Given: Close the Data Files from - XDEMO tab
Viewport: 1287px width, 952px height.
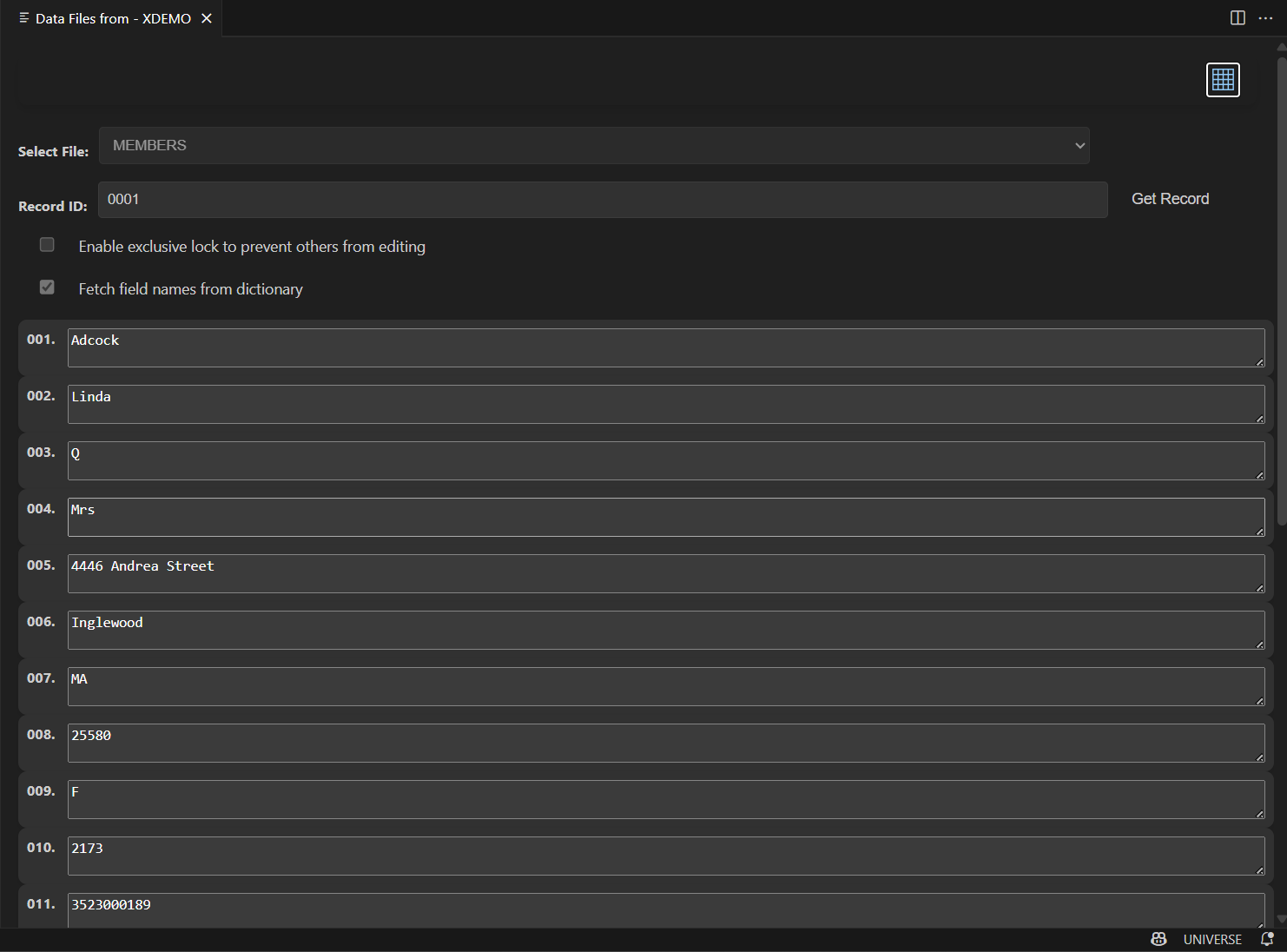Looking at the screenshot, I should coord(207,18).
